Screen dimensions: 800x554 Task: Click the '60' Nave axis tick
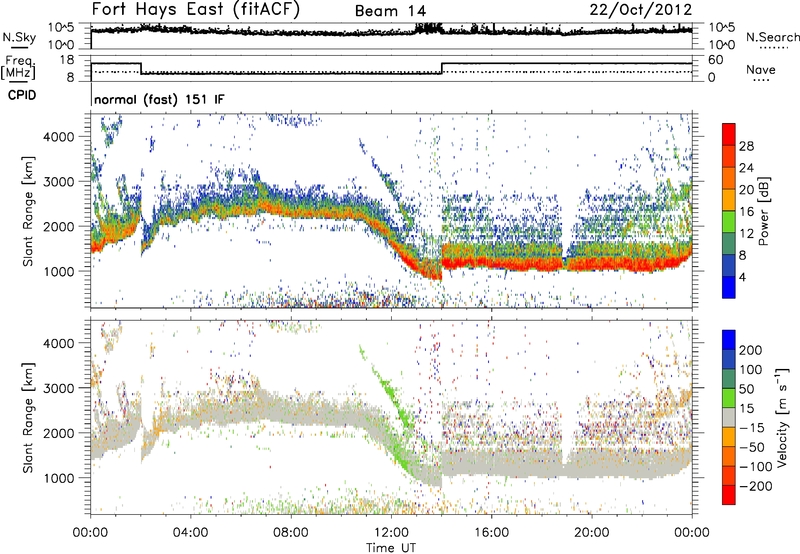[x=715, y=60]
